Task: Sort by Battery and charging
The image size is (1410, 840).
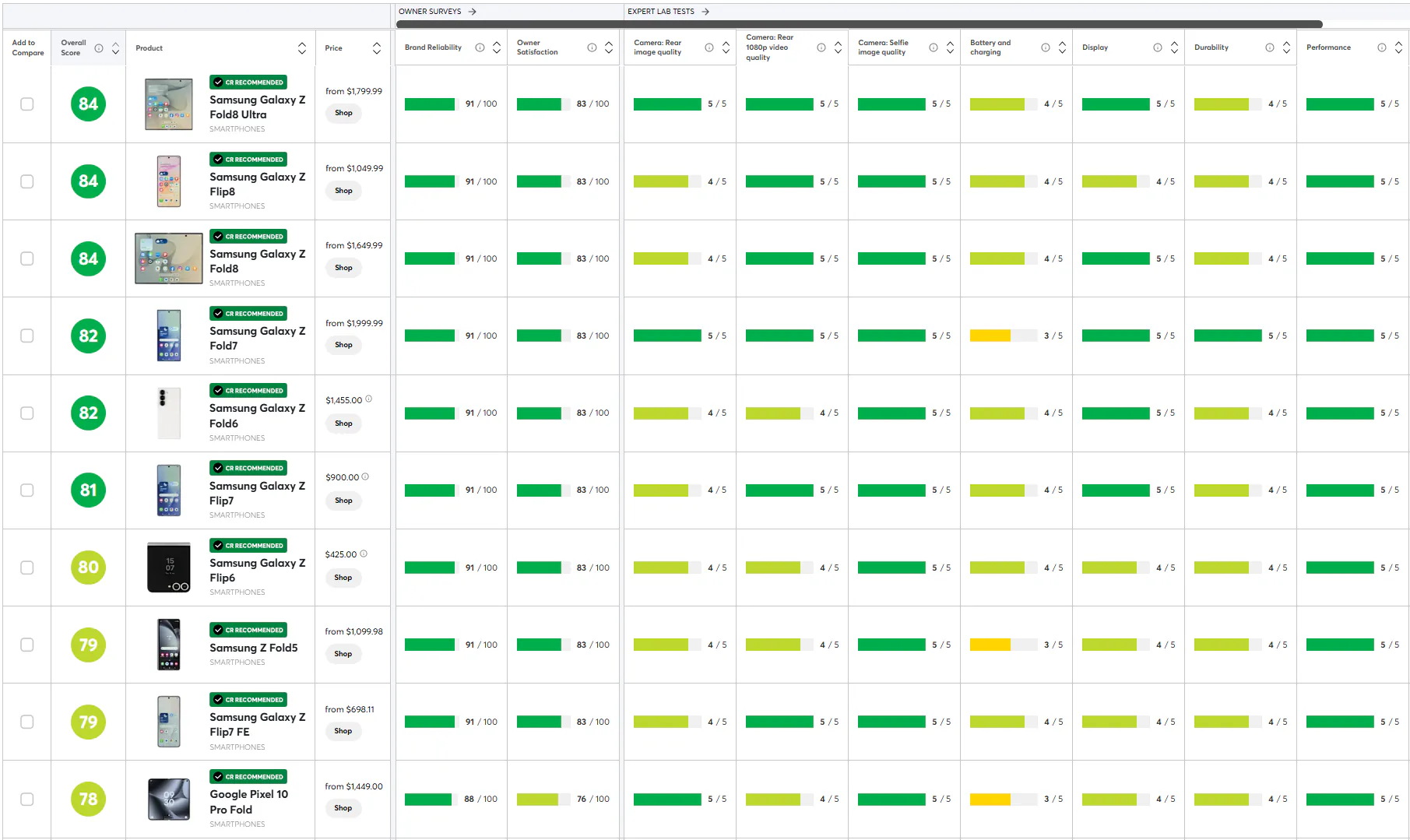Action: 1063,47
